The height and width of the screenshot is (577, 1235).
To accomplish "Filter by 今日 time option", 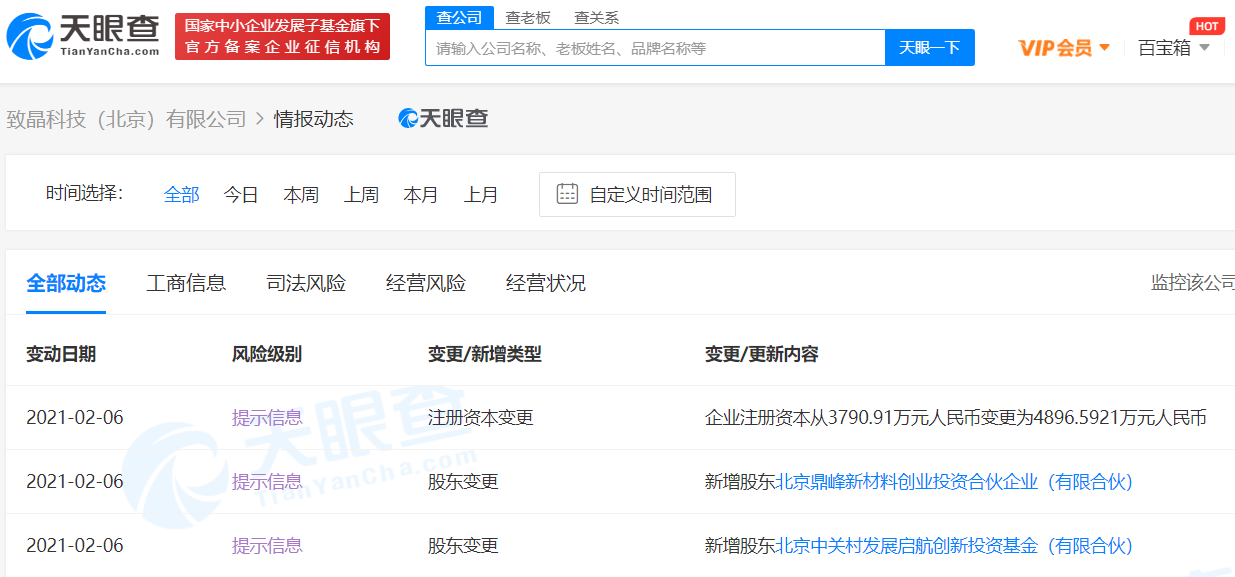I will click(241, 195).
